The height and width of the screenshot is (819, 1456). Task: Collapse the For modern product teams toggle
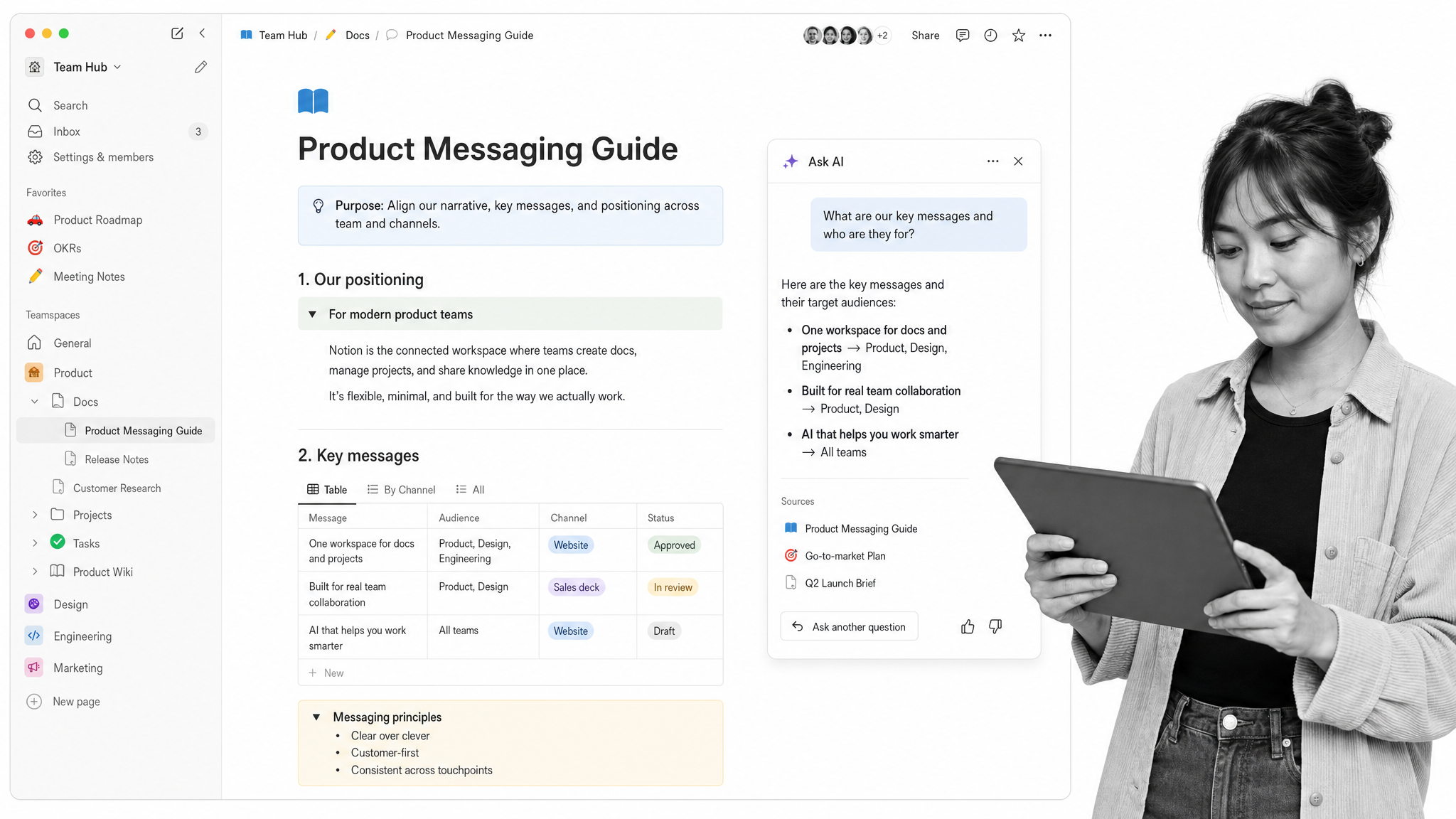[312, 314]
